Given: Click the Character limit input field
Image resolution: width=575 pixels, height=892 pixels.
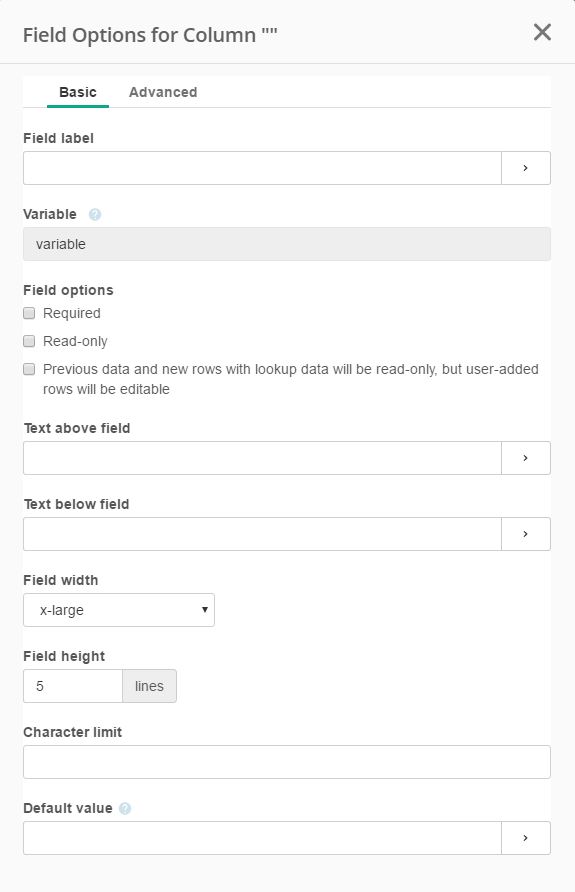Looking at the screenshot, I should point(287,762).
